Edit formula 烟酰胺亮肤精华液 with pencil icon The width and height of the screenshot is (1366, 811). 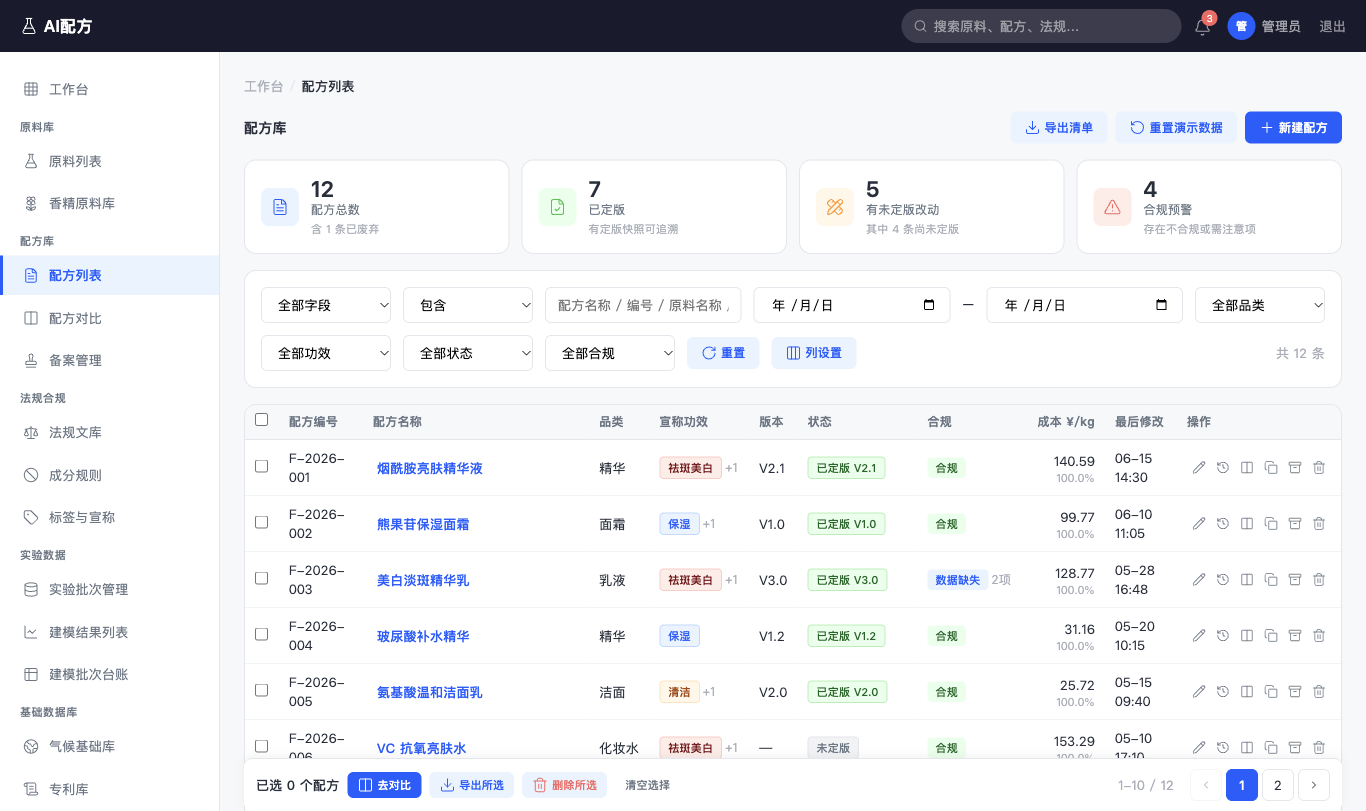point(1199,467)
